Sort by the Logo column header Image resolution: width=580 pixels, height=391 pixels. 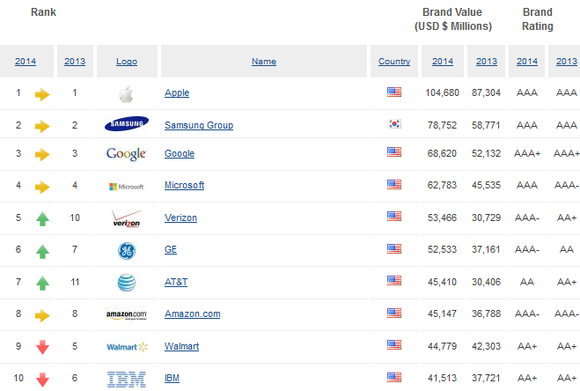[x=127, y=61]
